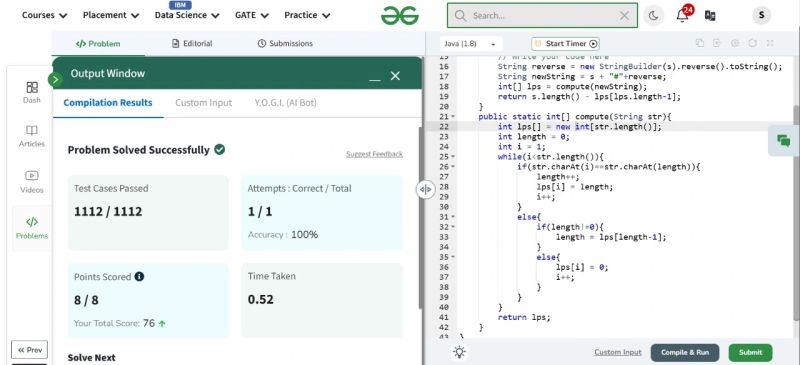The image size is (800, 365).
Task: Open the Dash sidebar item
Action: pyautogui.click(x=32, y=92)
